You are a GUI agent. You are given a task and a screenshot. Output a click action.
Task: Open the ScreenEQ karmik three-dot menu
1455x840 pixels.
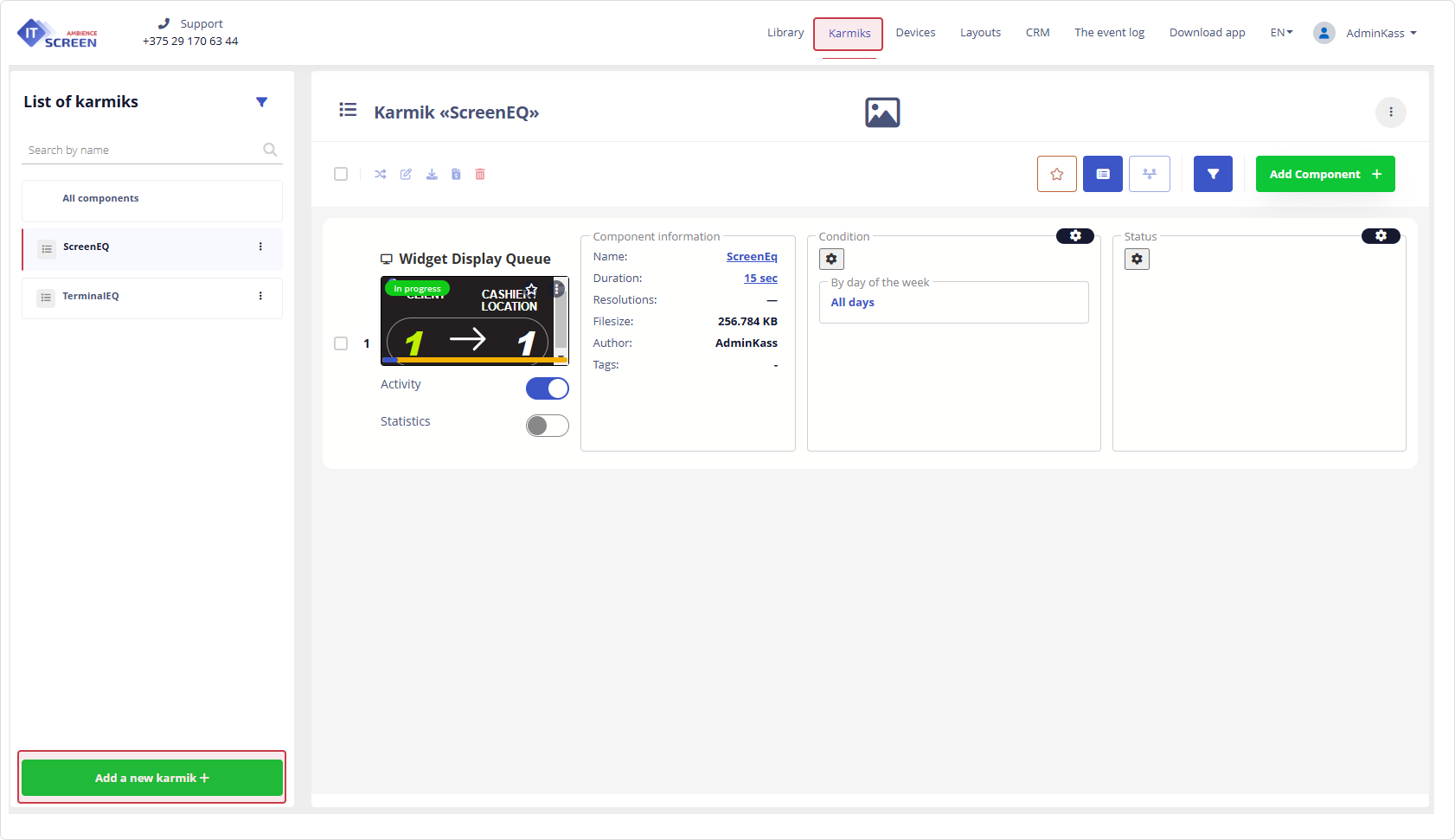pyautogui.click(x=260, y=247)
